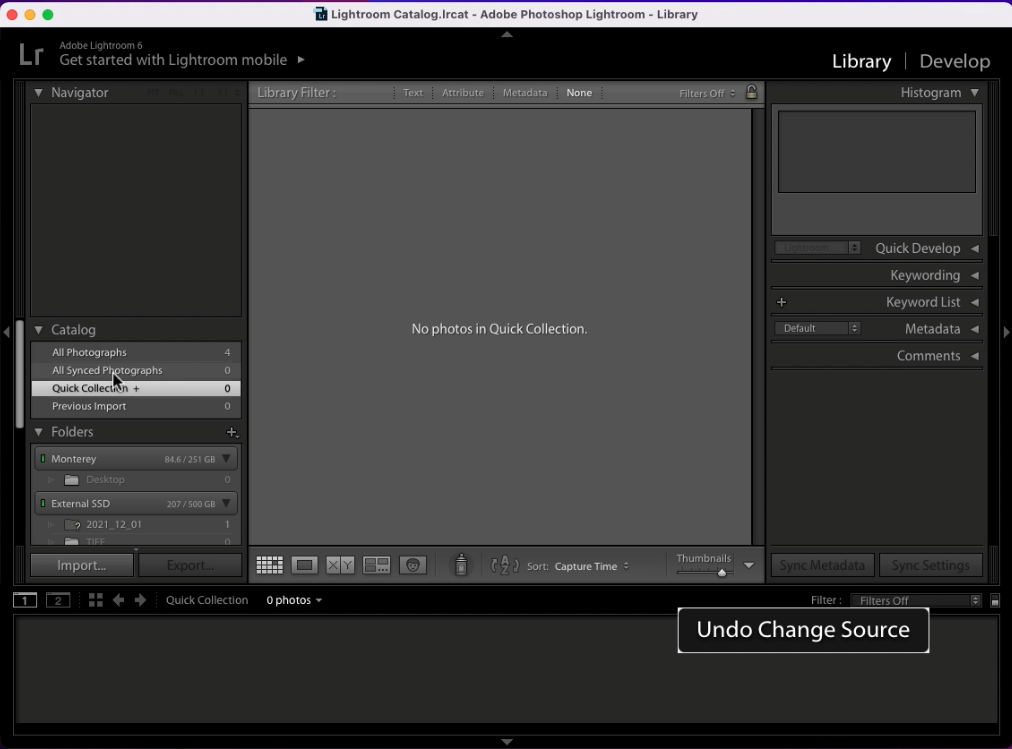Go back with left arrow in filmstrip bar
Viewport: 1012px width, 749px height.
118,600
